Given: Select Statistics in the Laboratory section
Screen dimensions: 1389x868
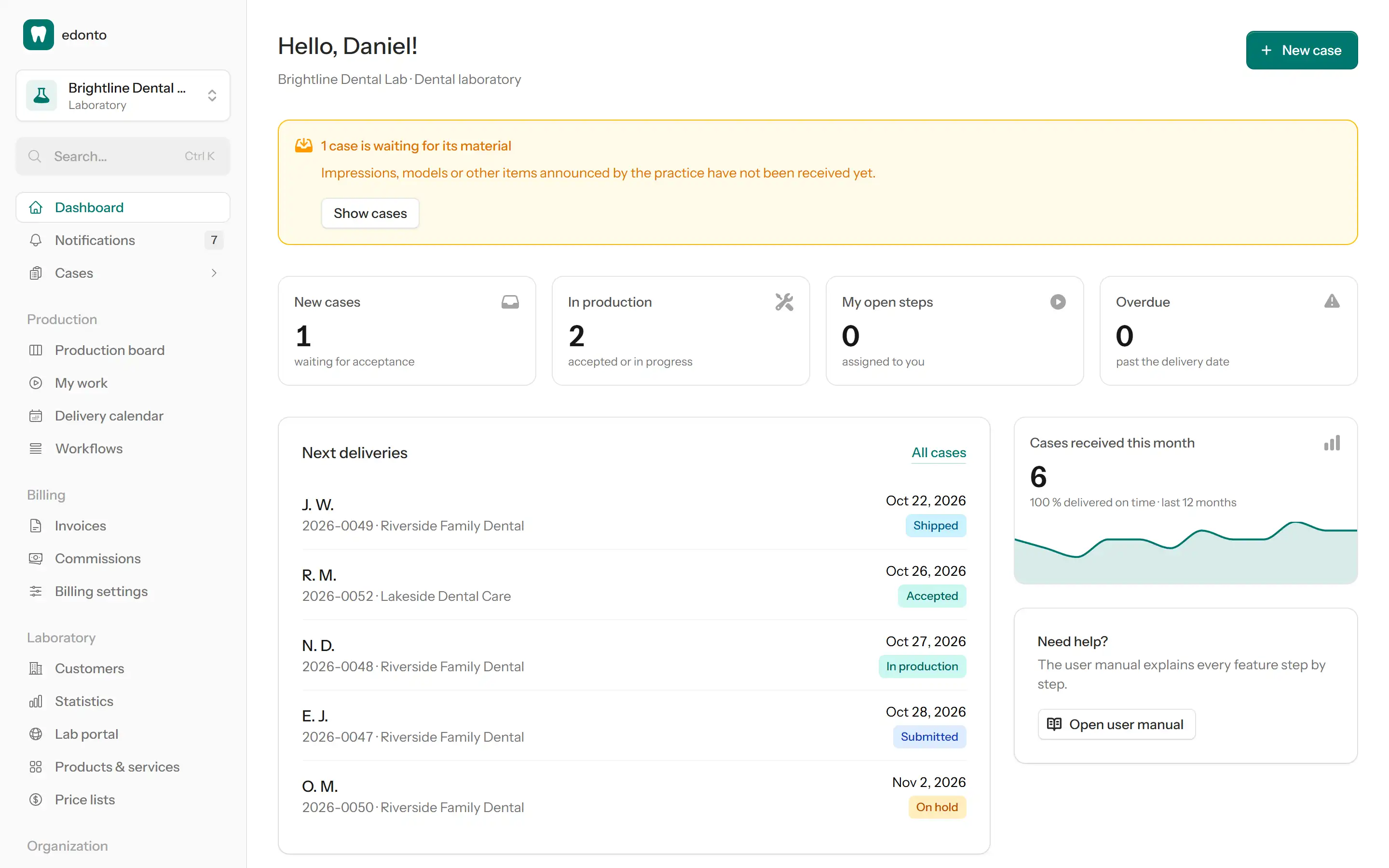Looking at the screenshot, I should point(123,701).
